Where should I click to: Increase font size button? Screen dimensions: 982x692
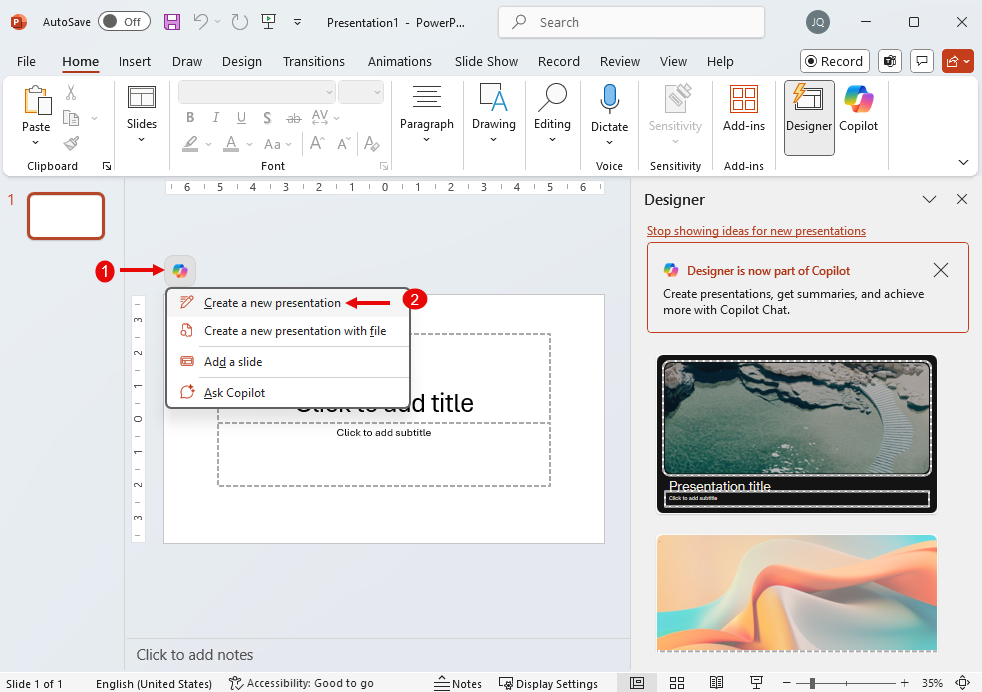(317, 144)
